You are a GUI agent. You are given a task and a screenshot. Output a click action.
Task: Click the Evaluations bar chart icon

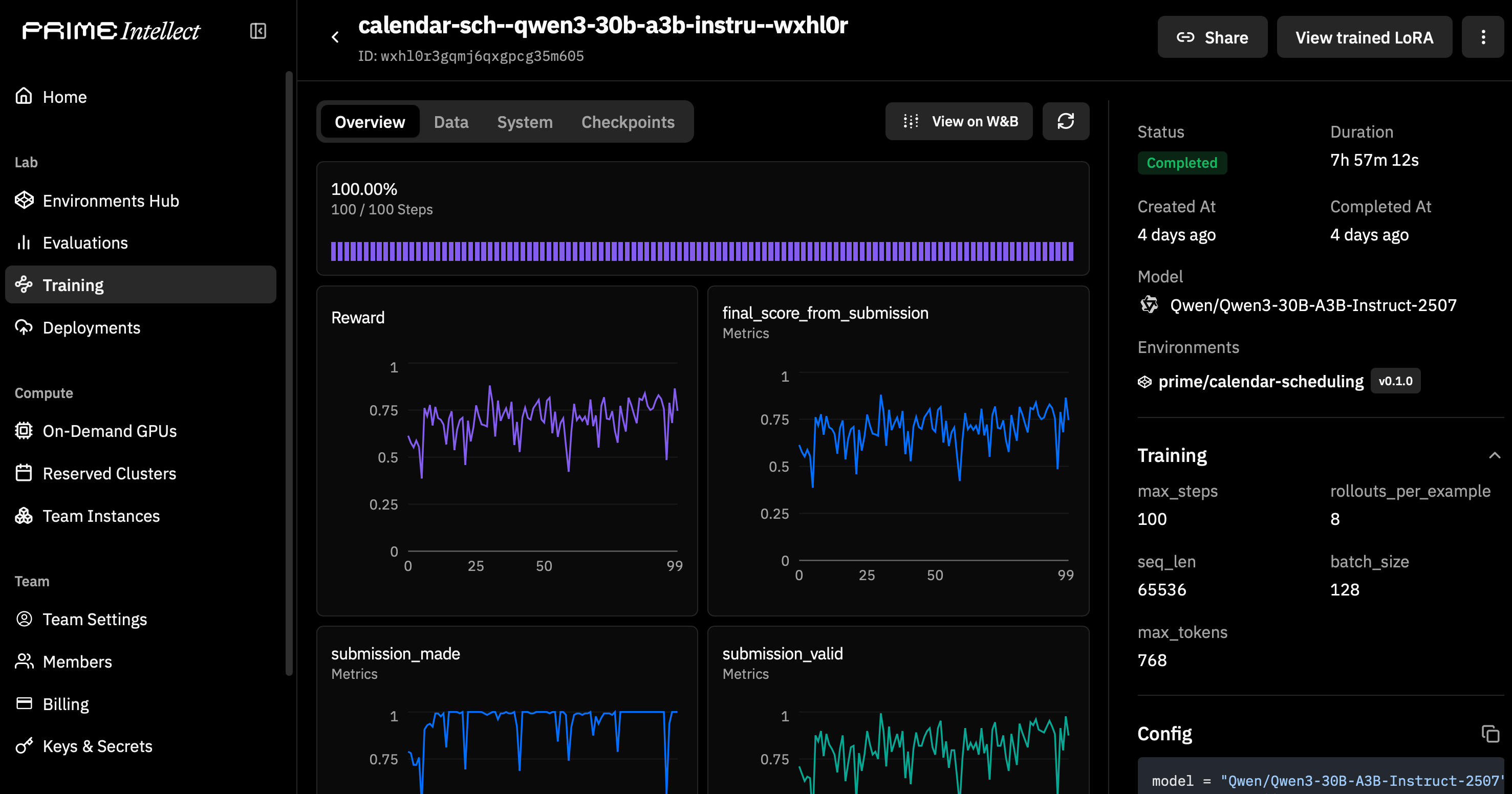point(24,242)
